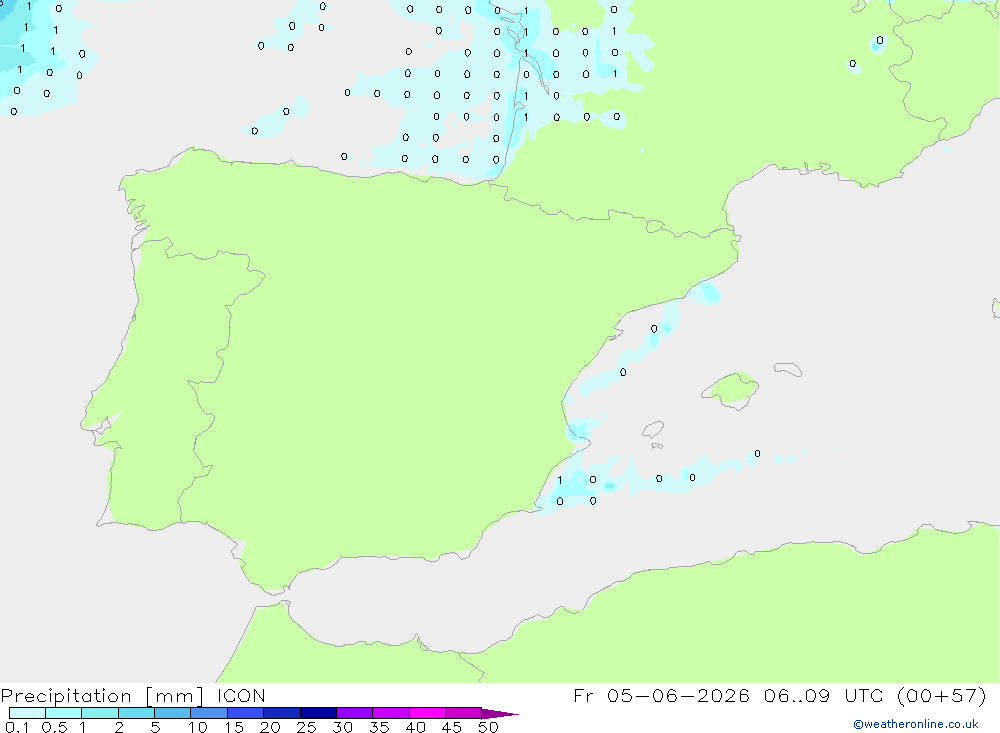Pick the 45–50 mm dark magenta legend swatch
The width and height of the screenshot is (1000, 733).
point(464,713)
